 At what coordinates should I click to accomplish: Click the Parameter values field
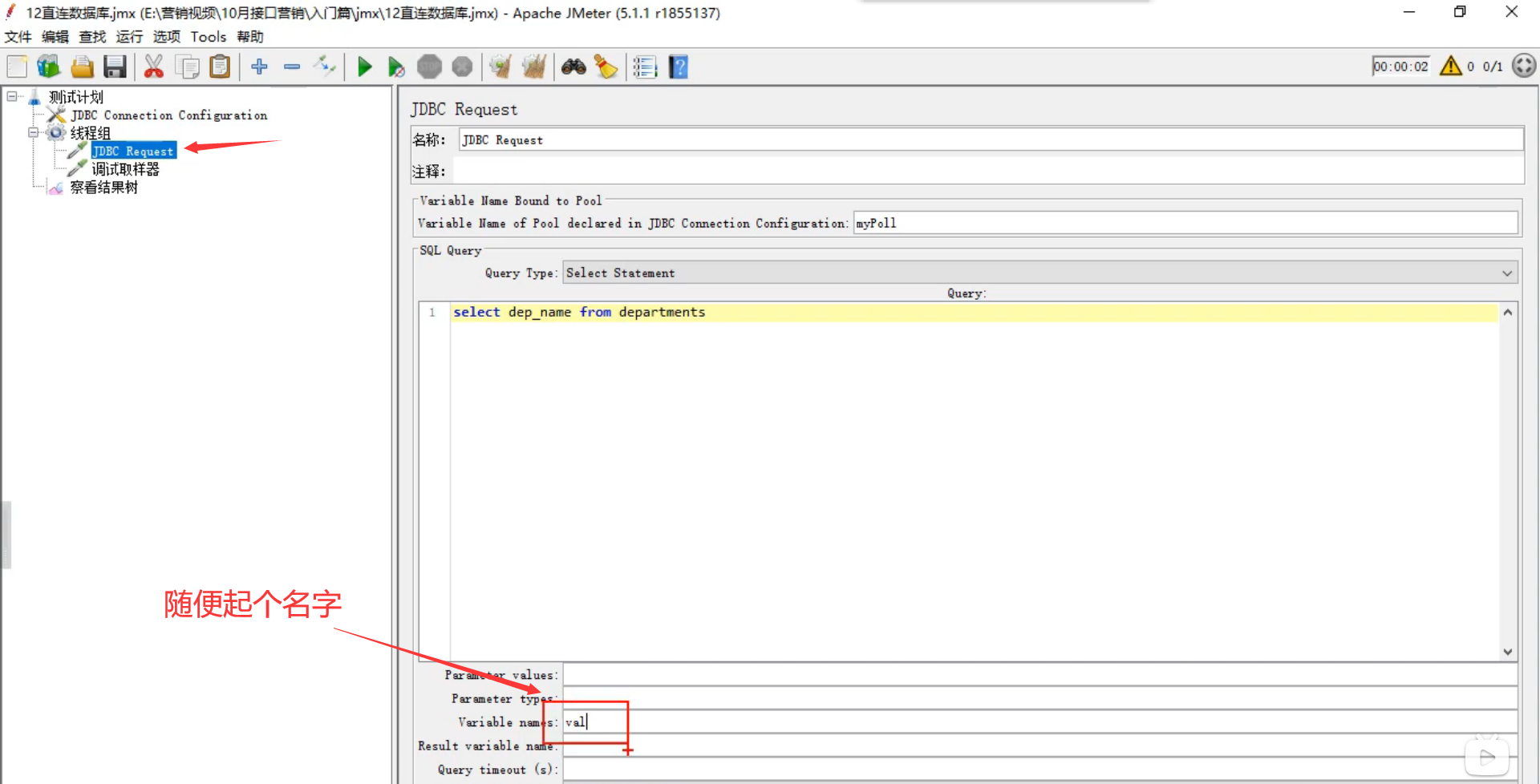1039,675
